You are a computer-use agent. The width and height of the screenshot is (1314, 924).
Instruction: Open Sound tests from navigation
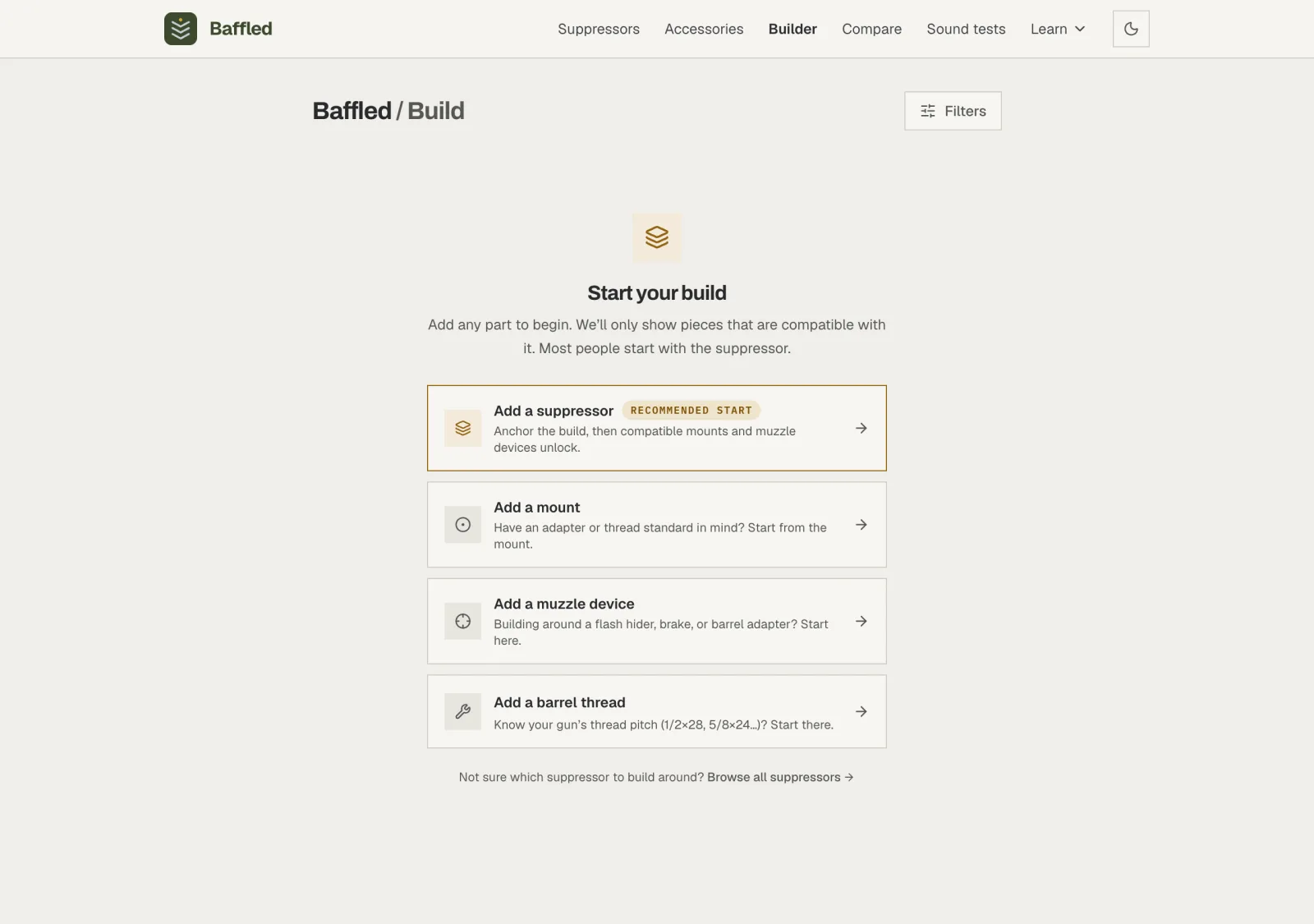(x=966, y=29)
